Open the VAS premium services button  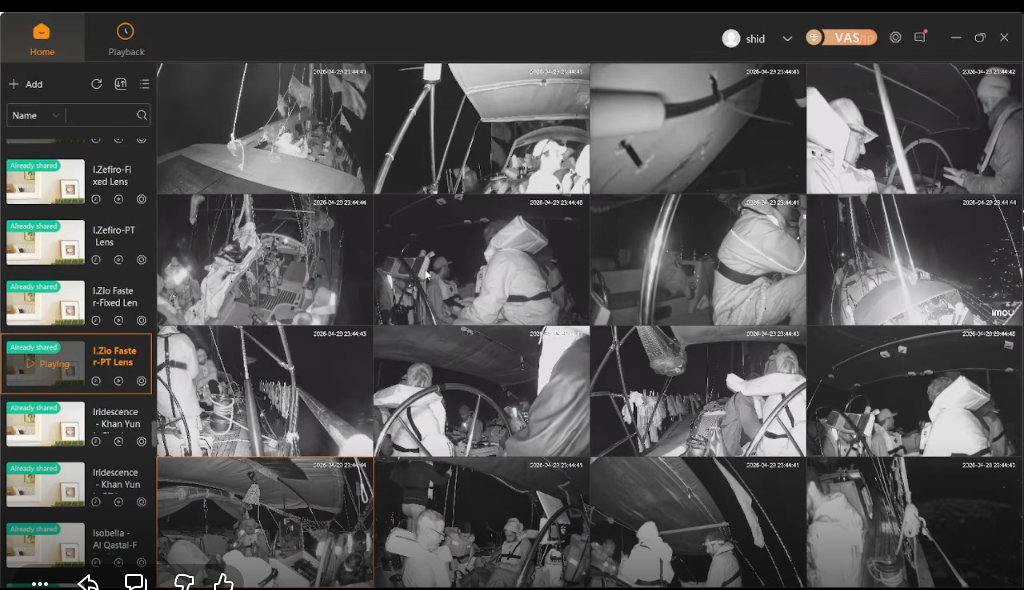click(841, 38)
